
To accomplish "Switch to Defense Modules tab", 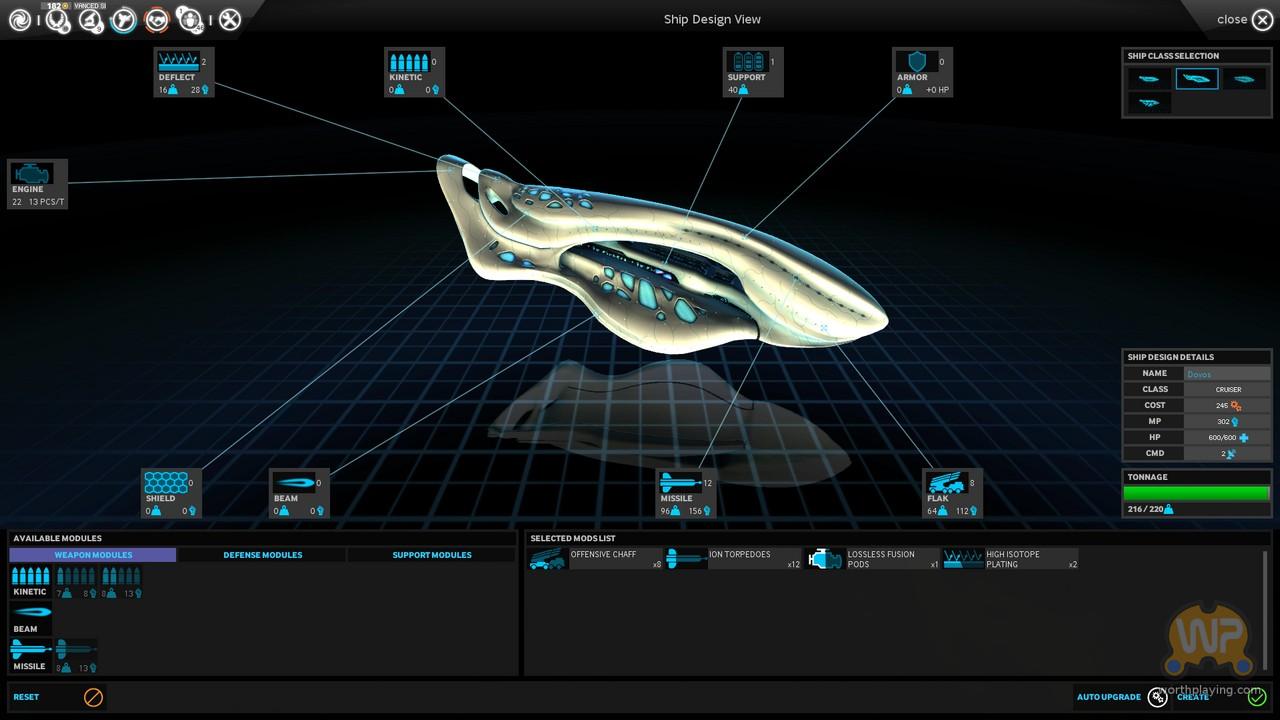I will (262, 555).
